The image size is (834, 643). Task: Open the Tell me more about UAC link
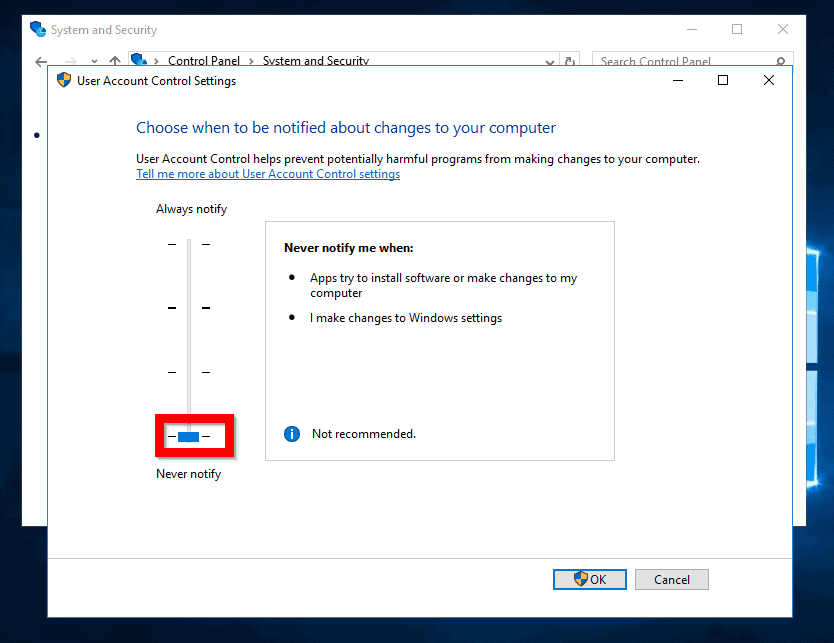click(267, 173)
